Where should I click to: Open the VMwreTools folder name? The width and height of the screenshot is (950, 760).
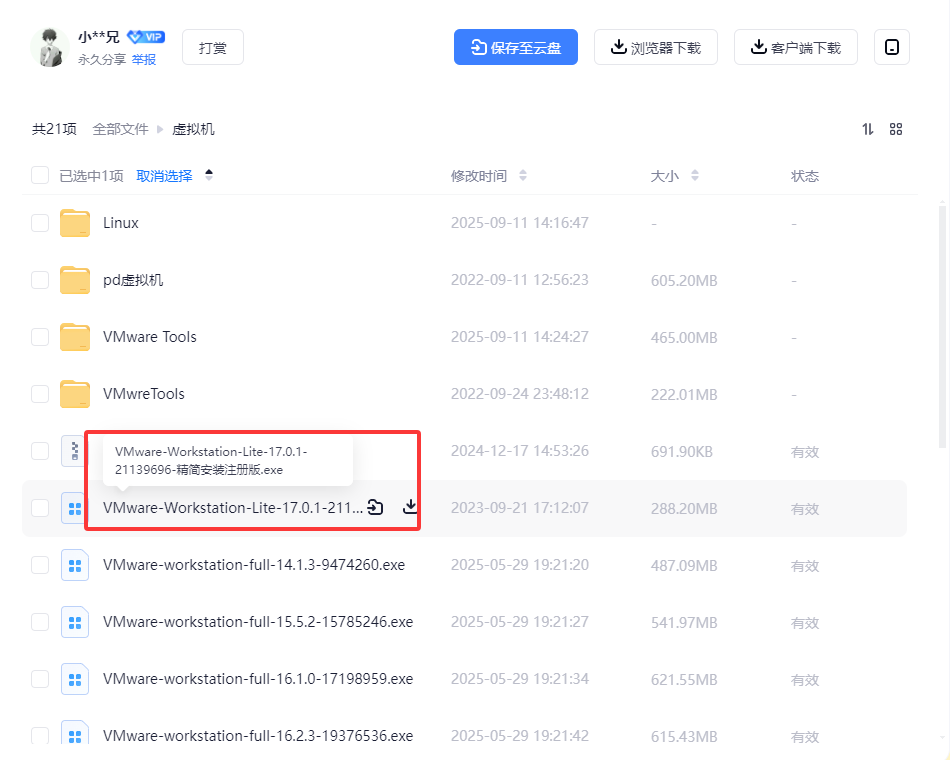point(144,394)
